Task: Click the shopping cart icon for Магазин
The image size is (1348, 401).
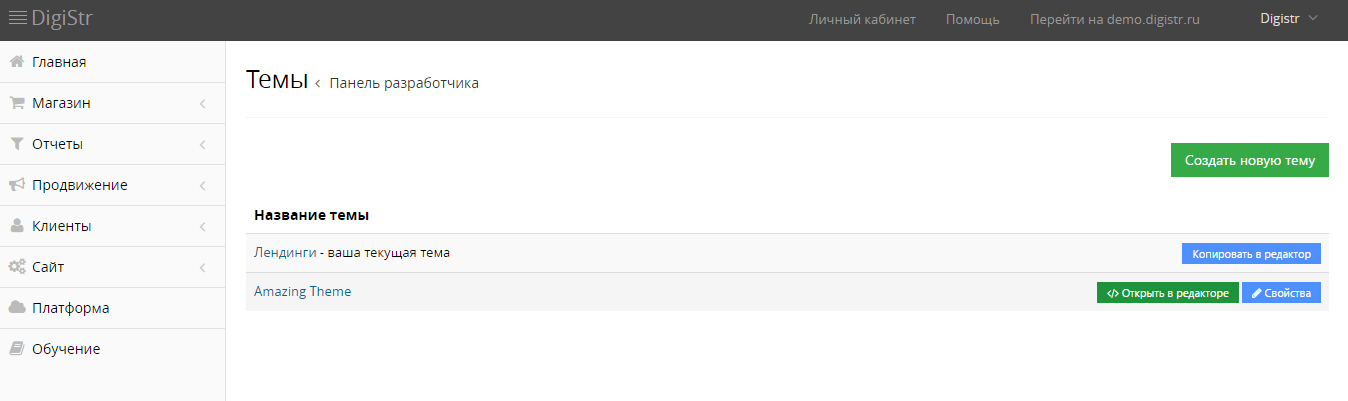Action: [16, 103]
